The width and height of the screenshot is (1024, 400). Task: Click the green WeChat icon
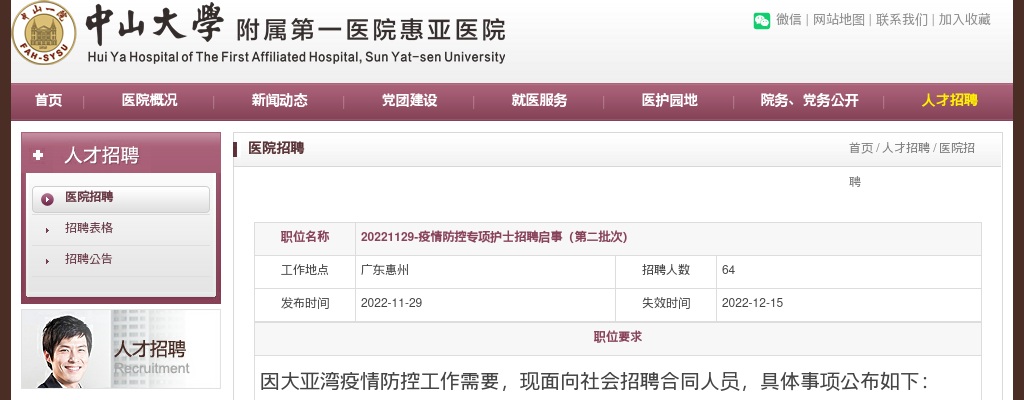point(762,20)
